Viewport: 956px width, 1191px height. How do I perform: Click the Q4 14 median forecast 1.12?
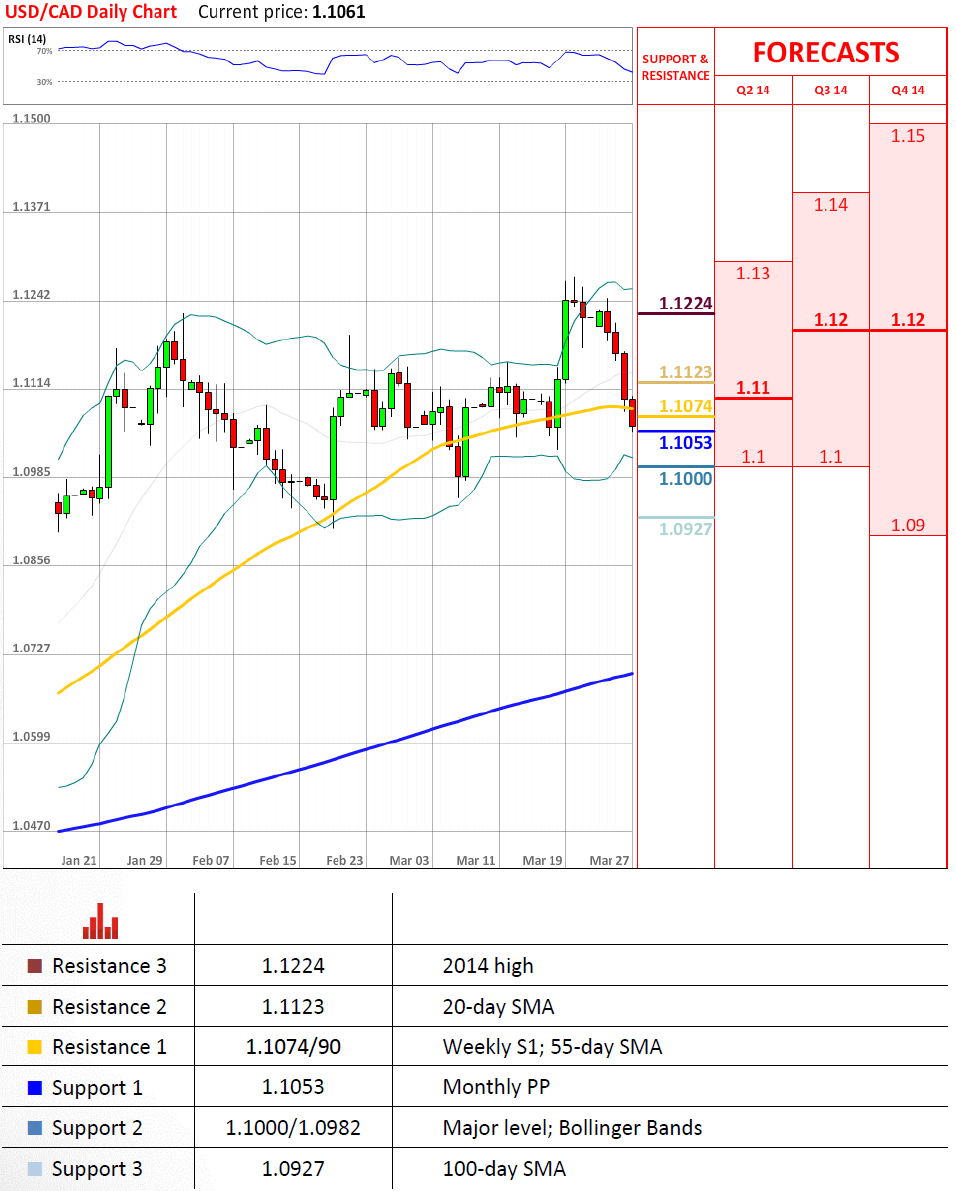coord(908,320)
